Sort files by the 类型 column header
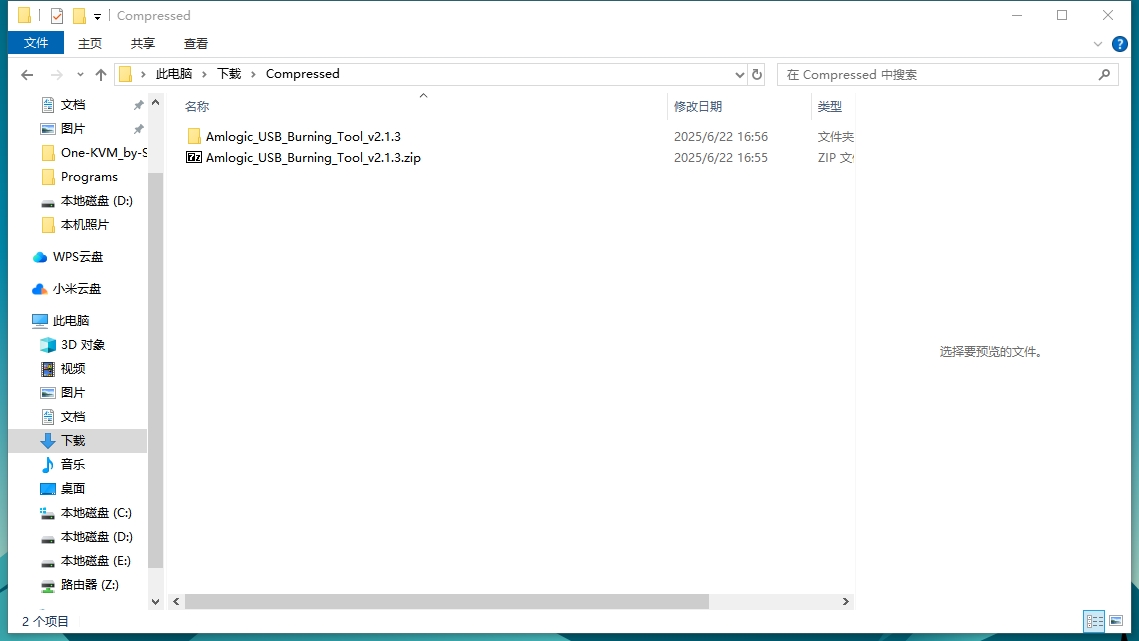 (x=830, y=107)
